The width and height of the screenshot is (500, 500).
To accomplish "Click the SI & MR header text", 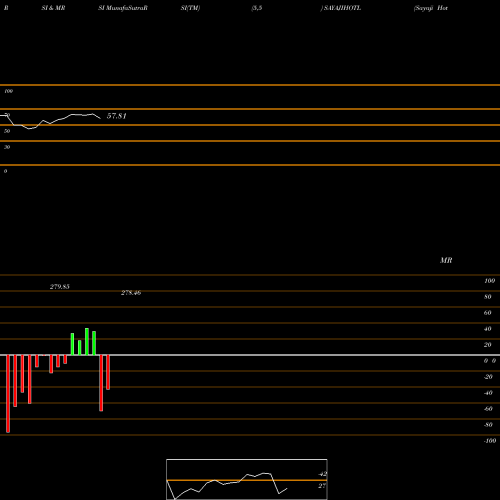I will coord(53,8).
